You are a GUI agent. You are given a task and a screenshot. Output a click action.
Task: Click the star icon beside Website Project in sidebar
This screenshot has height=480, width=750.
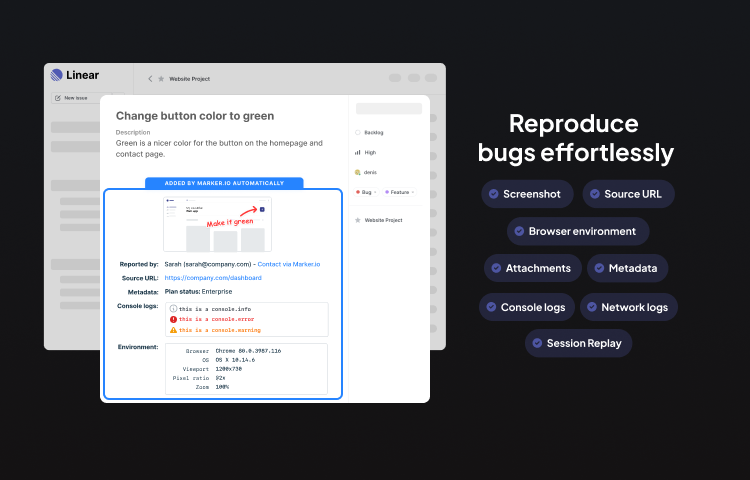357,220
